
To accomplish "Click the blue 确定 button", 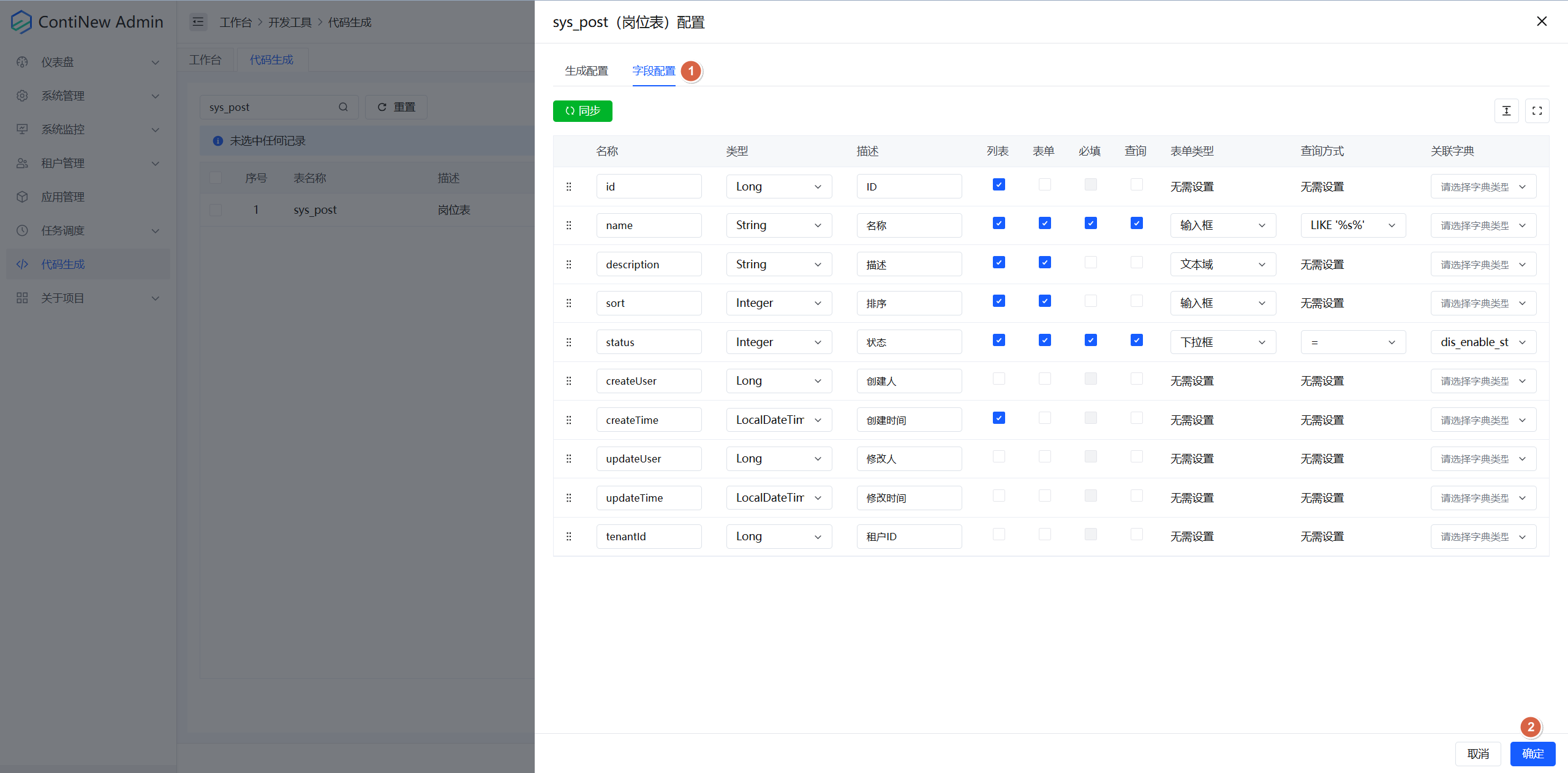I will pyautogui.click(x=1532, y=754).
